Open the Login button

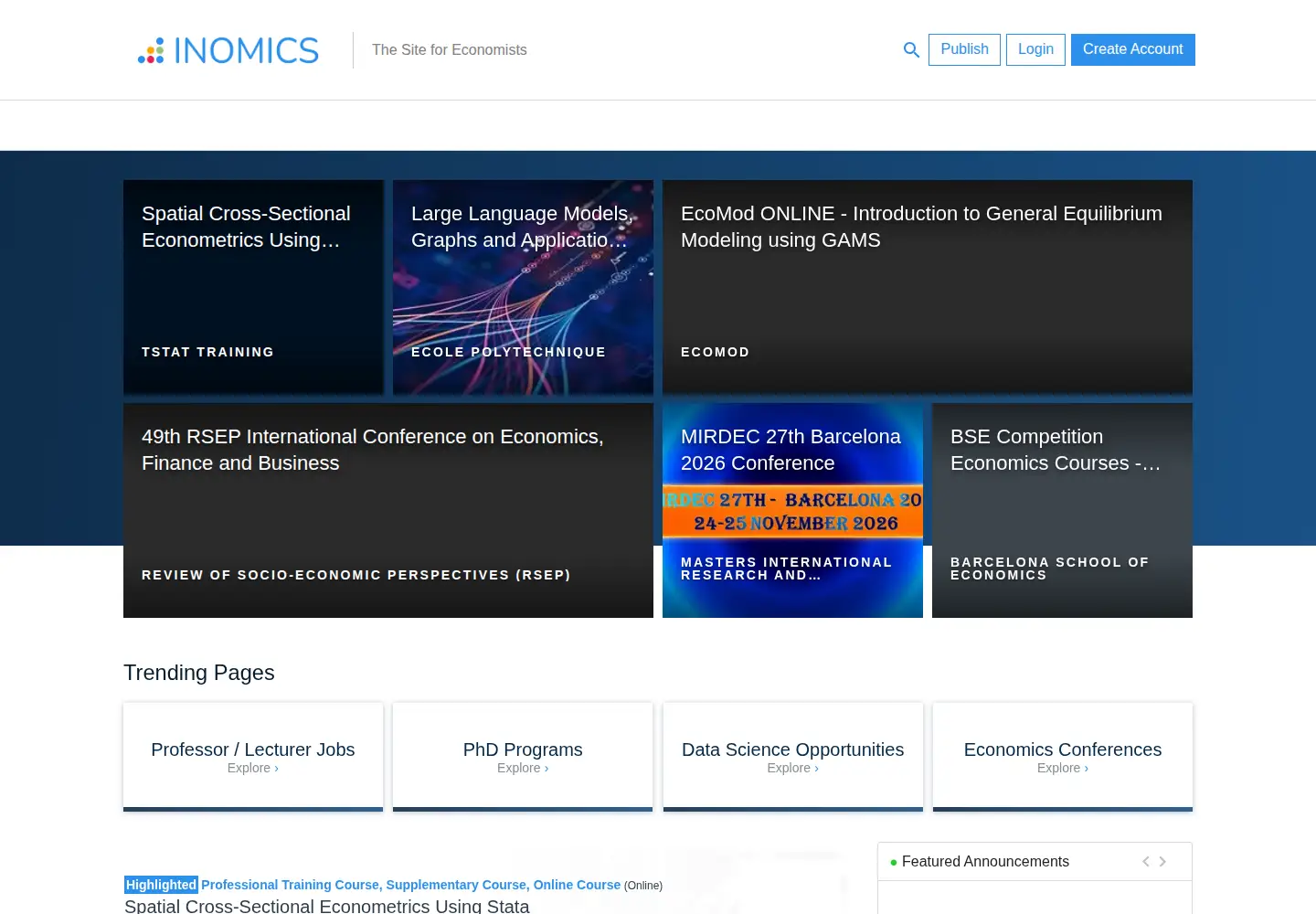1035,49
